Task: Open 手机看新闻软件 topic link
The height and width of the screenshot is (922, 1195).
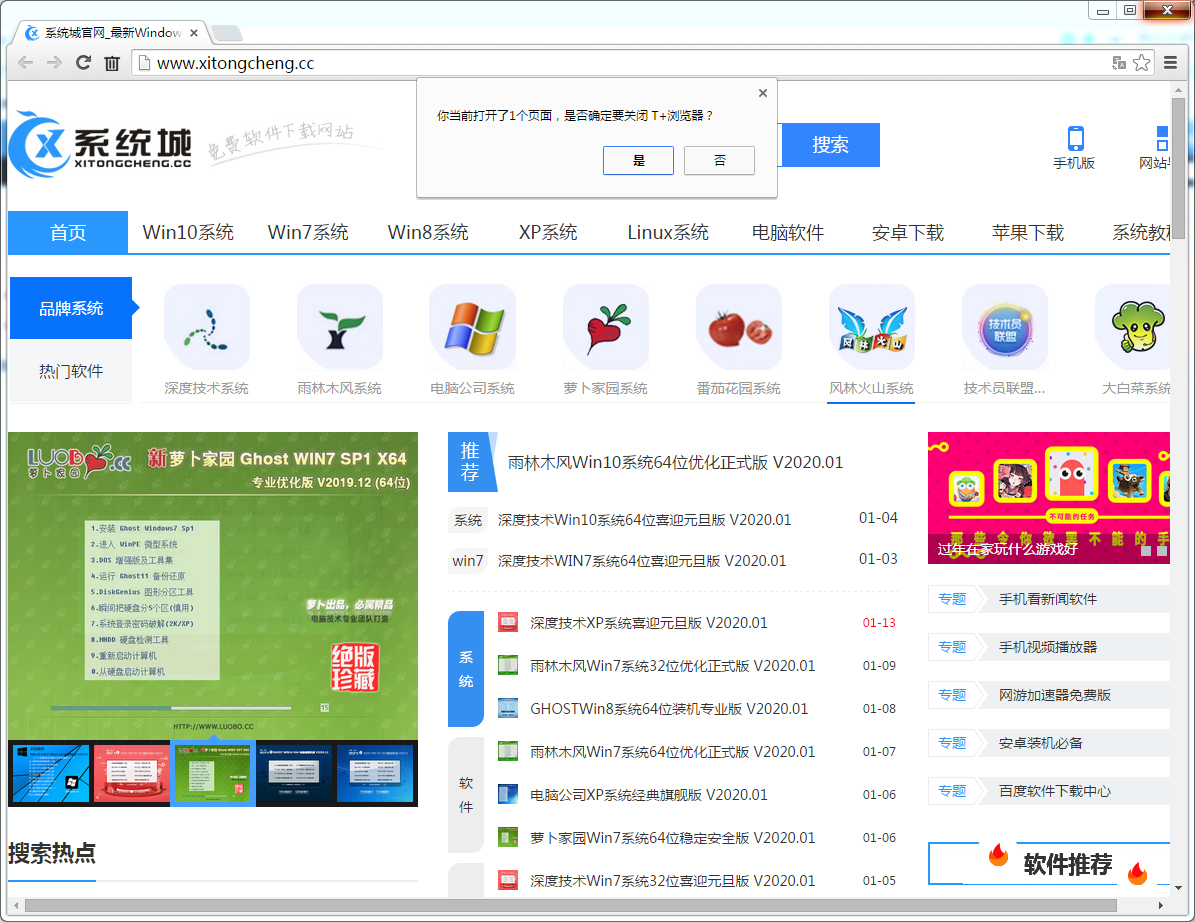Action: coord(1048,599)
